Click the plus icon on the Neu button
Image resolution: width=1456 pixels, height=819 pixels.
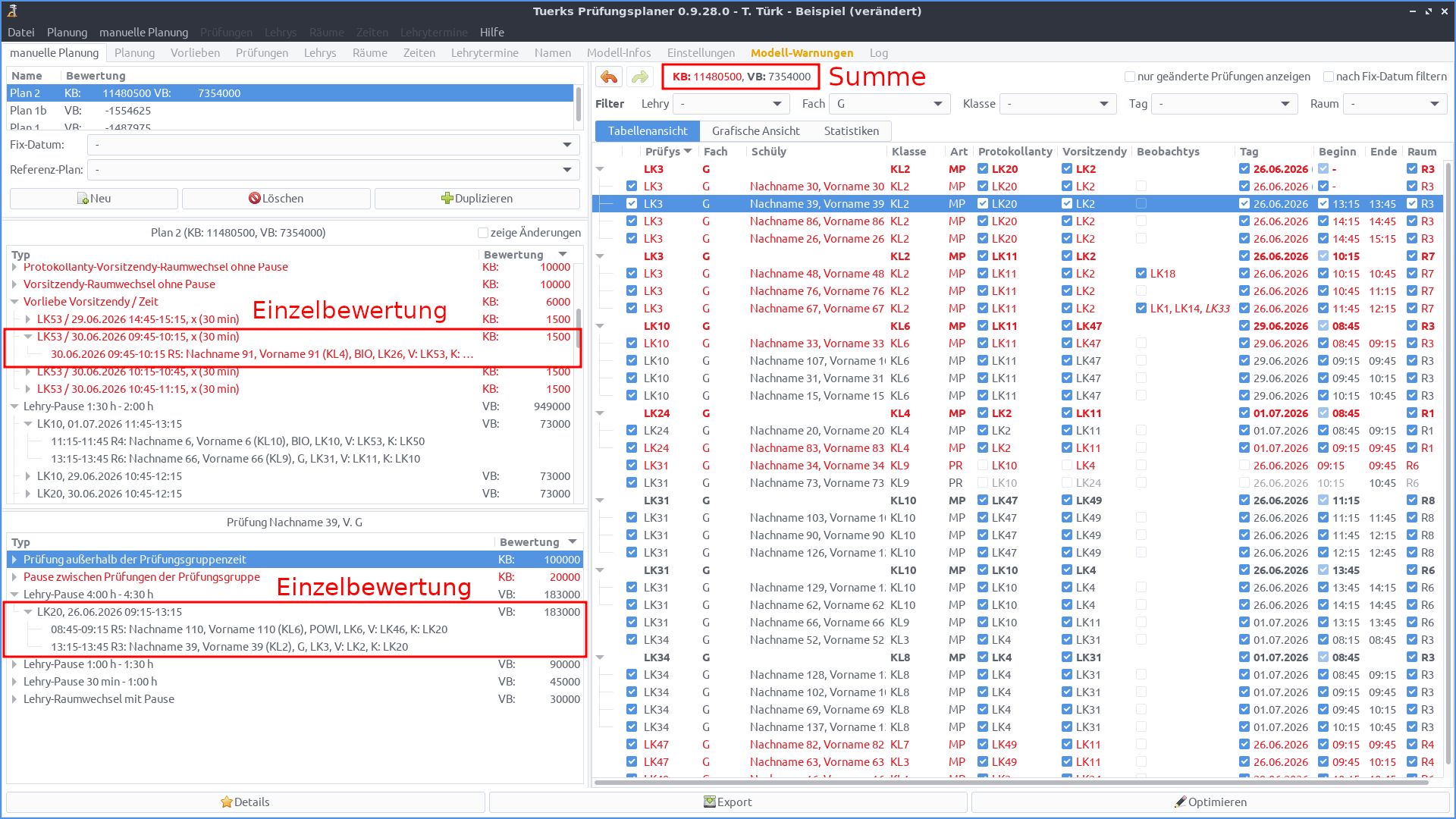click(84, 198)
